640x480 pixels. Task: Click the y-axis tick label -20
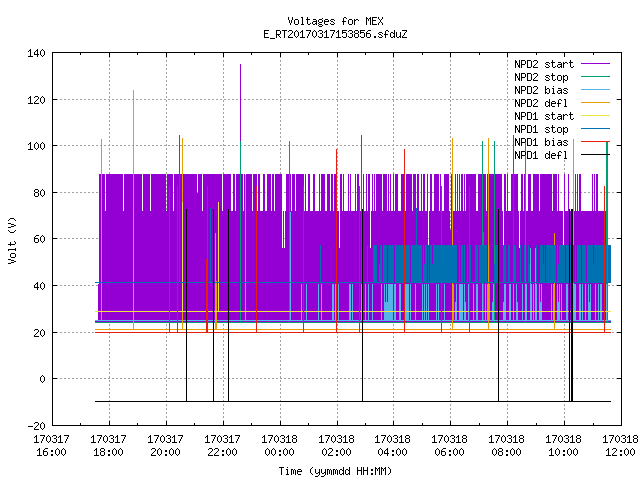[x=36, y=426]
